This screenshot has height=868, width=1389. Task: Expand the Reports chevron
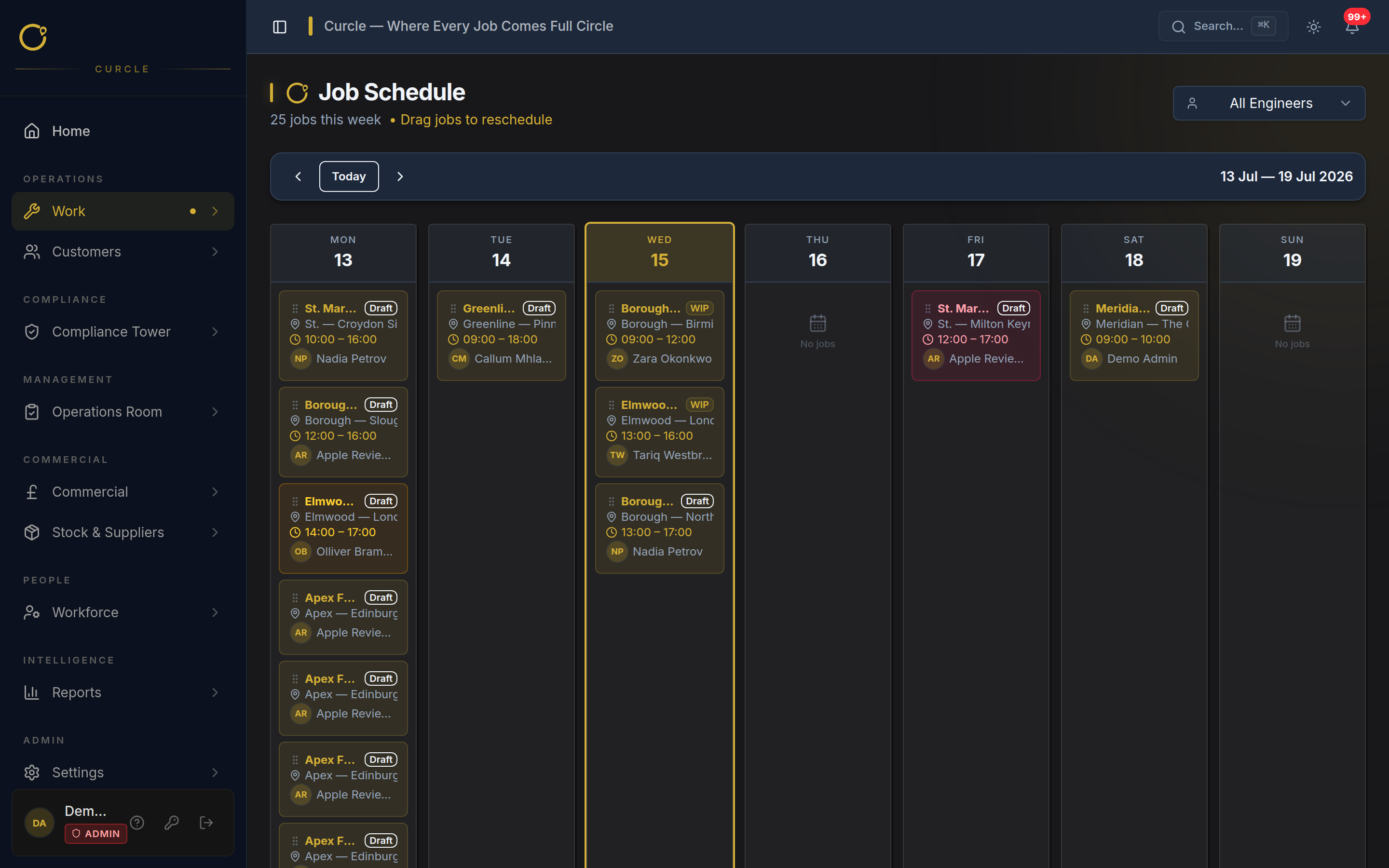click(215, 692)
